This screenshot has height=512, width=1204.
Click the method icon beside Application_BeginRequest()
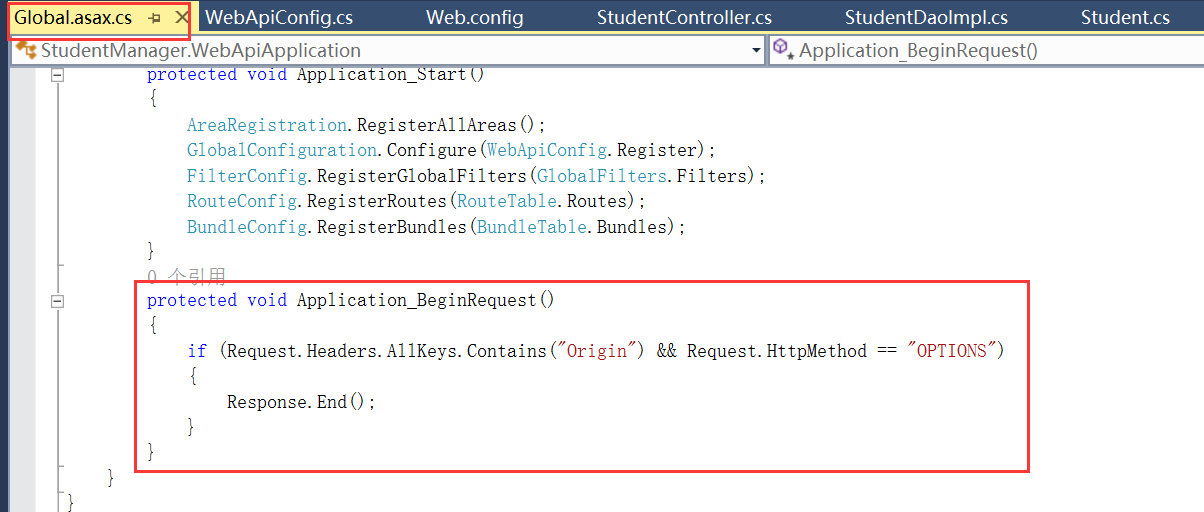click(x=782, y=50)
